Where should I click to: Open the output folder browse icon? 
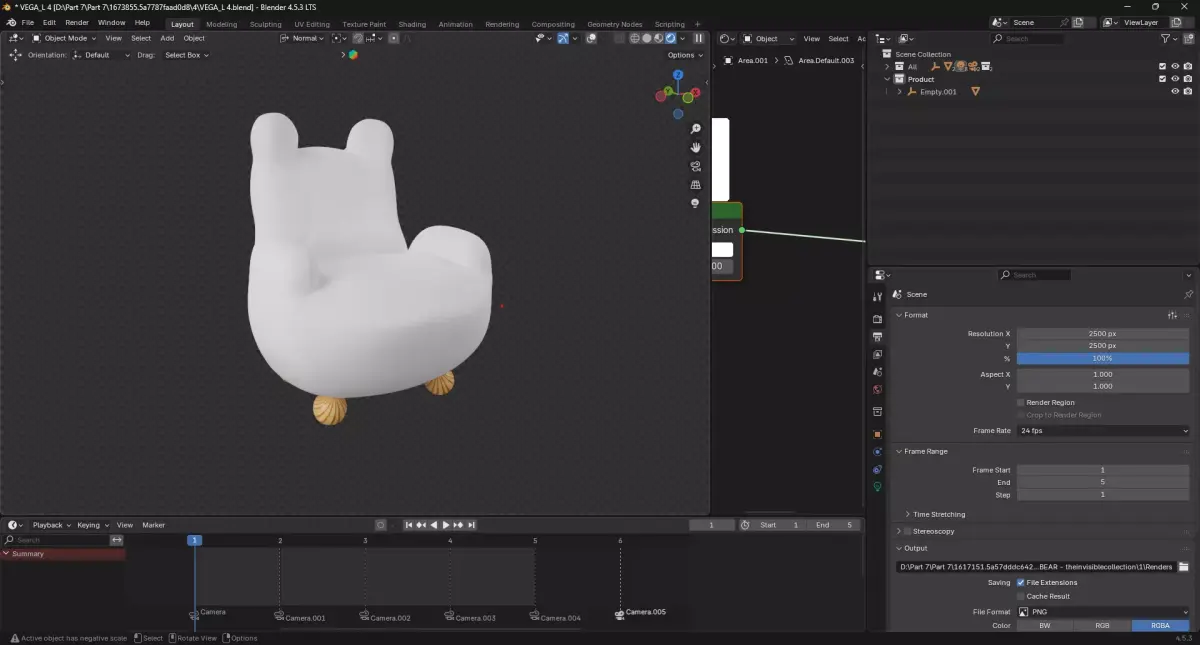tap(1183, 567)
